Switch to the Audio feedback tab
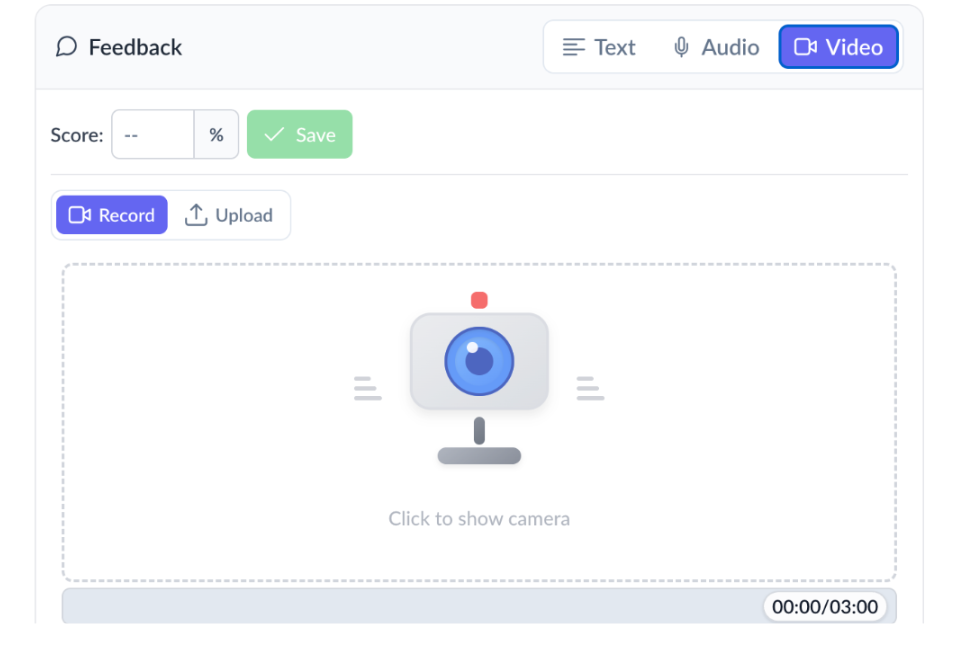The width and height of the screenshot is (963, 656). [716, 47]
